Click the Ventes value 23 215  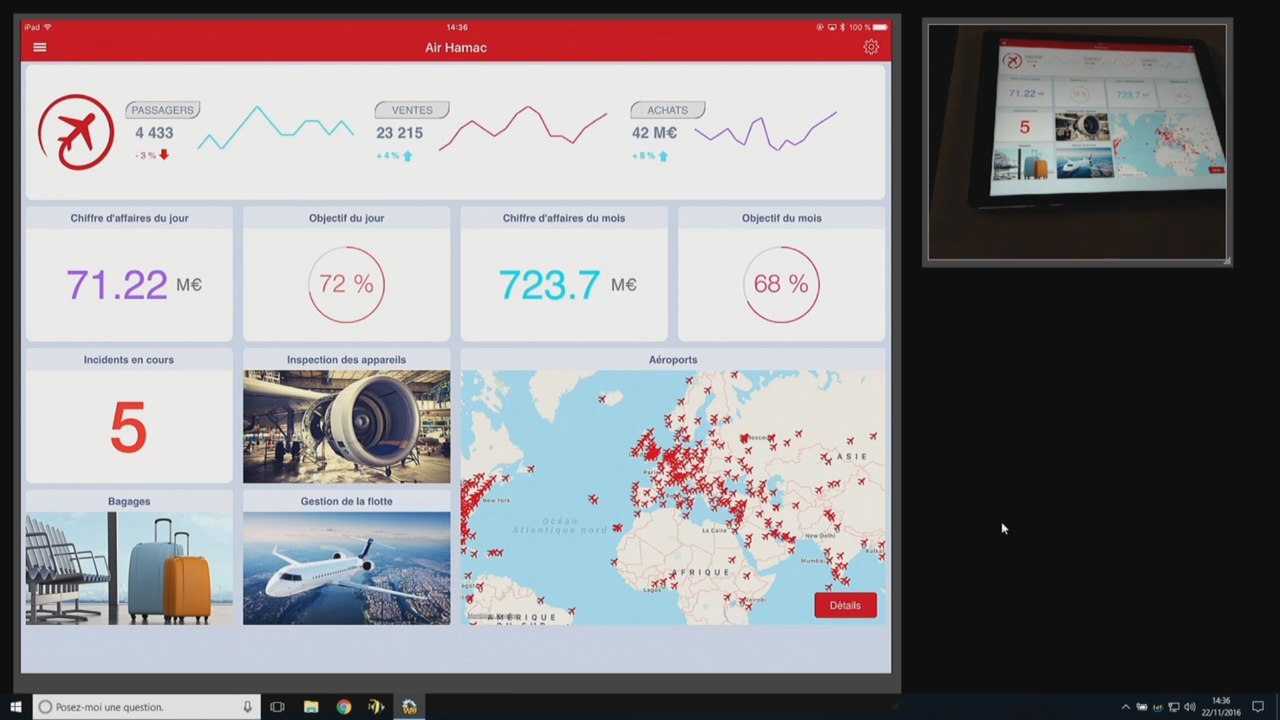[x=399, y=133]
